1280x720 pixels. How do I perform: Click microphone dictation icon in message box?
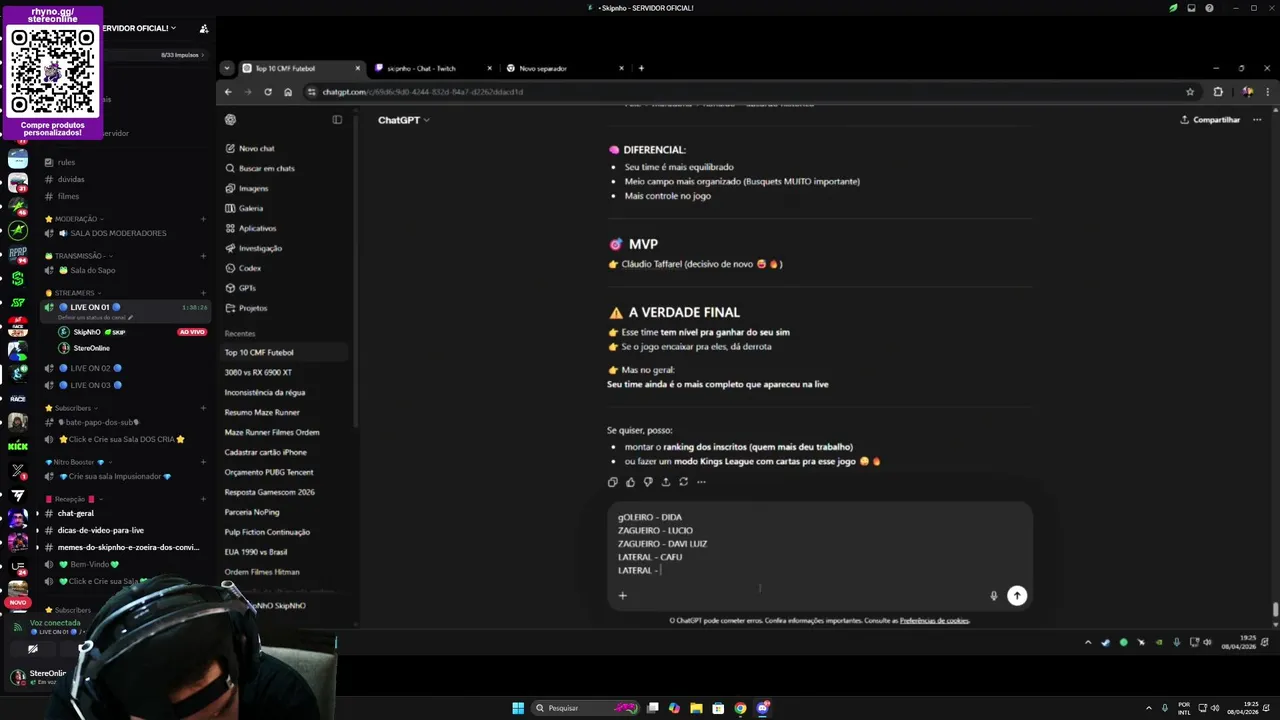994,596
